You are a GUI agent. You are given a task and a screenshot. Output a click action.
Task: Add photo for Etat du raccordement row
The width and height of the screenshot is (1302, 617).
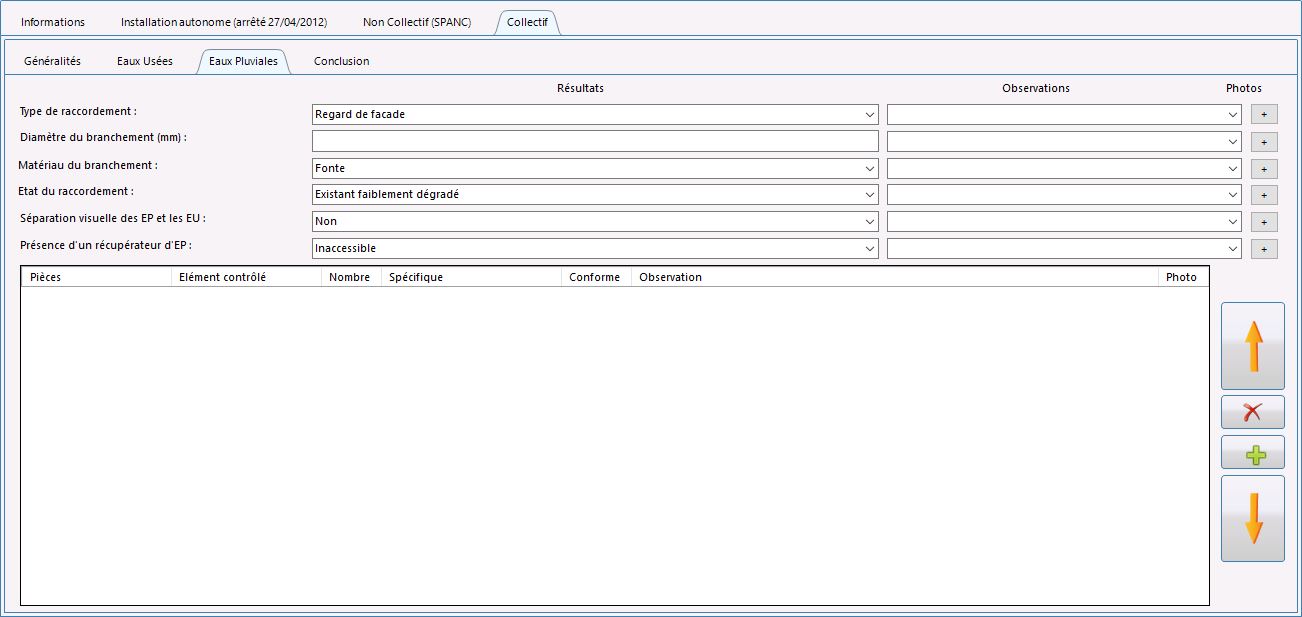1264,195
